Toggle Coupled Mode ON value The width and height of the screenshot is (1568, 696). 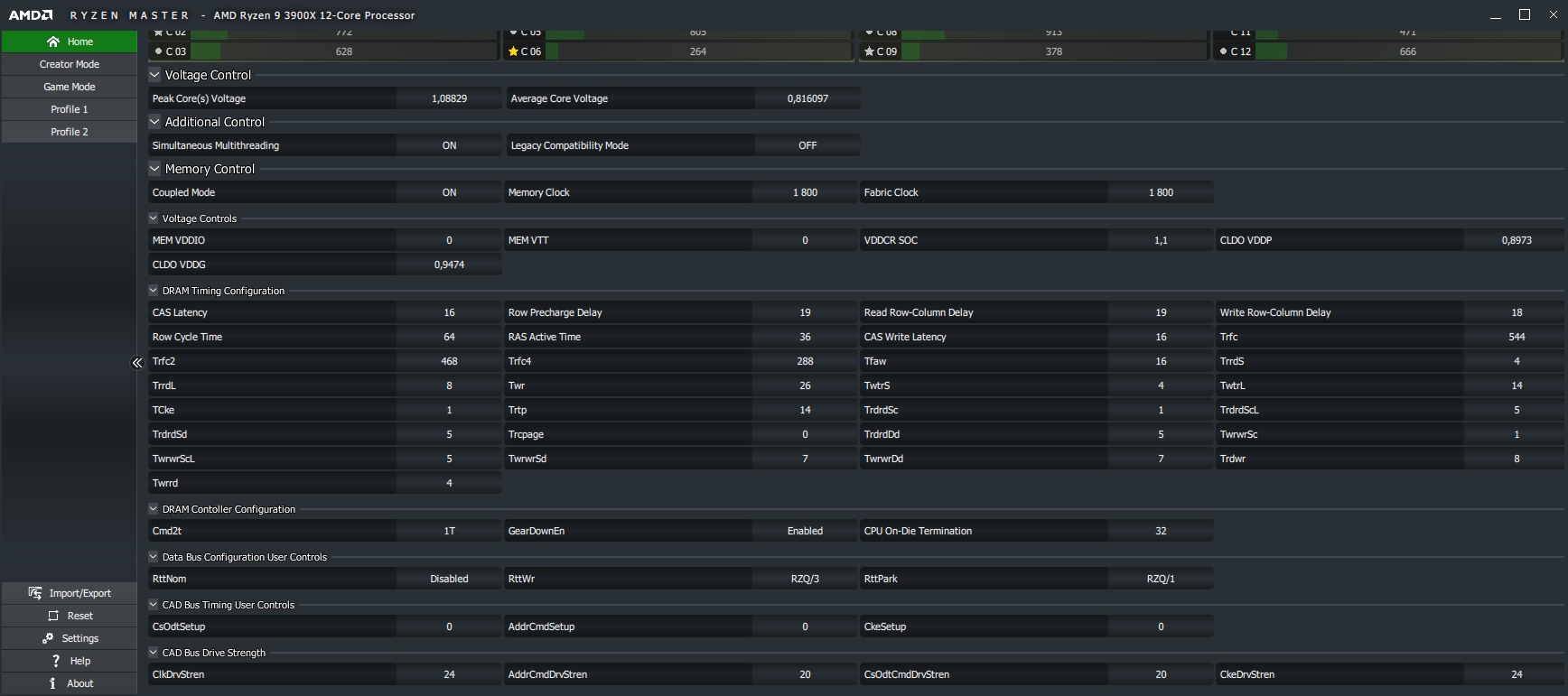pyautogui.click(x=449, y=192)
